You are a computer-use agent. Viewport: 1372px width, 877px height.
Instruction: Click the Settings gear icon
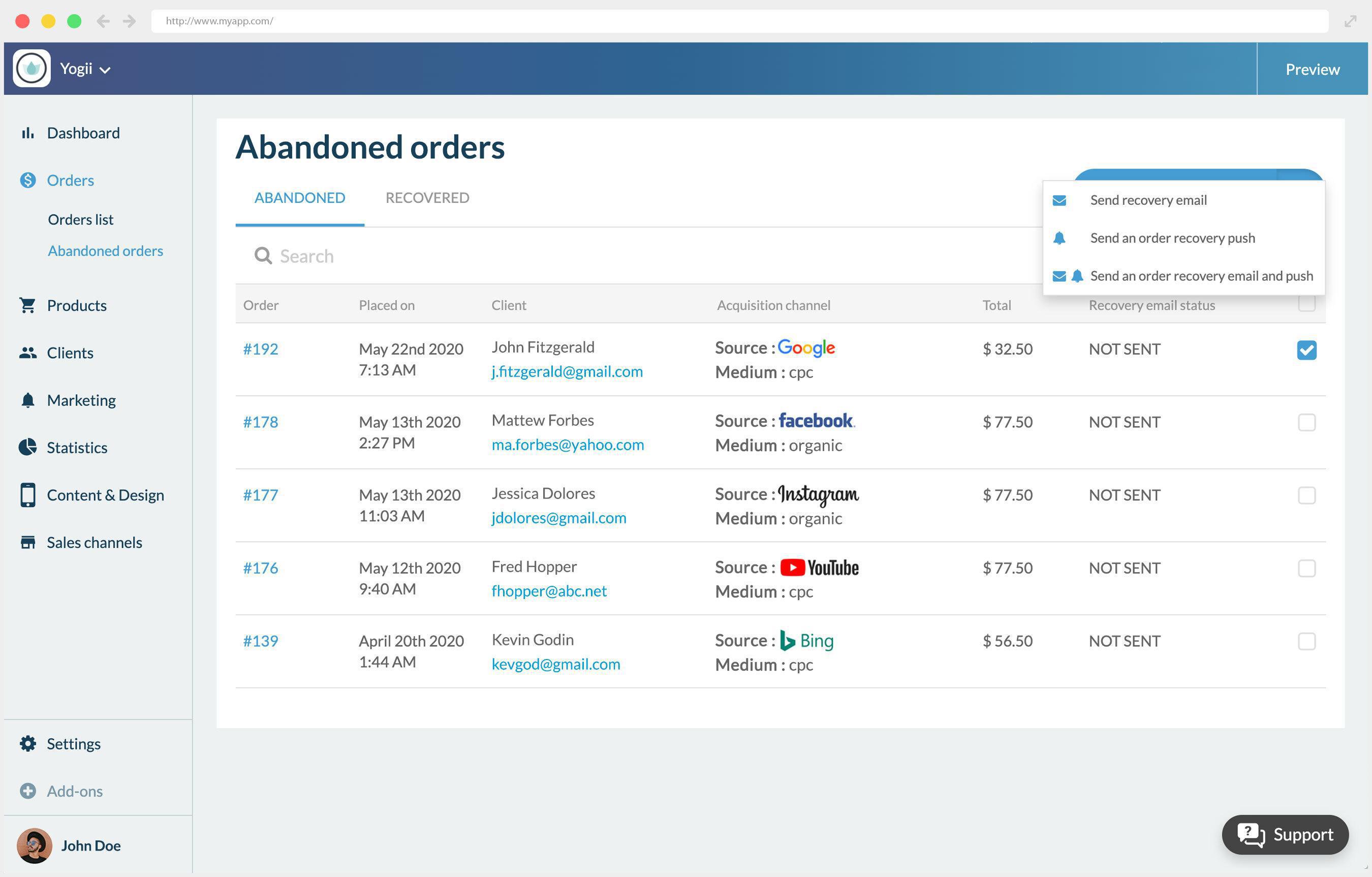pyautogui.click(x=27, y=743)
